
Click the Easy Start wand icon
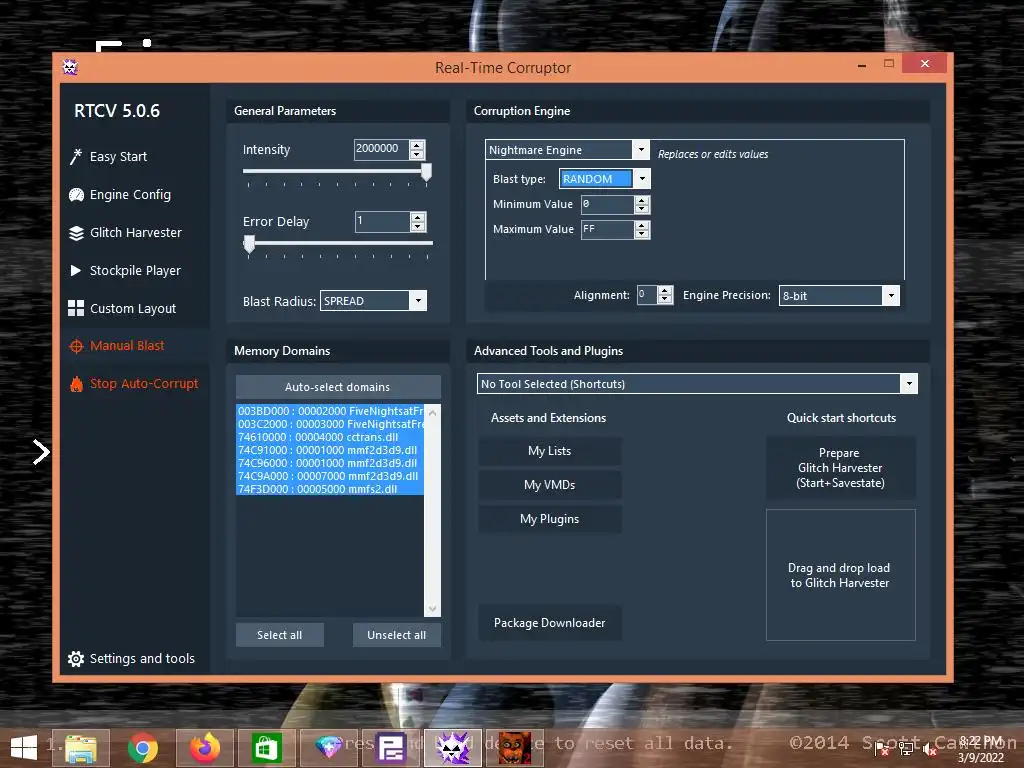(76, 156)
